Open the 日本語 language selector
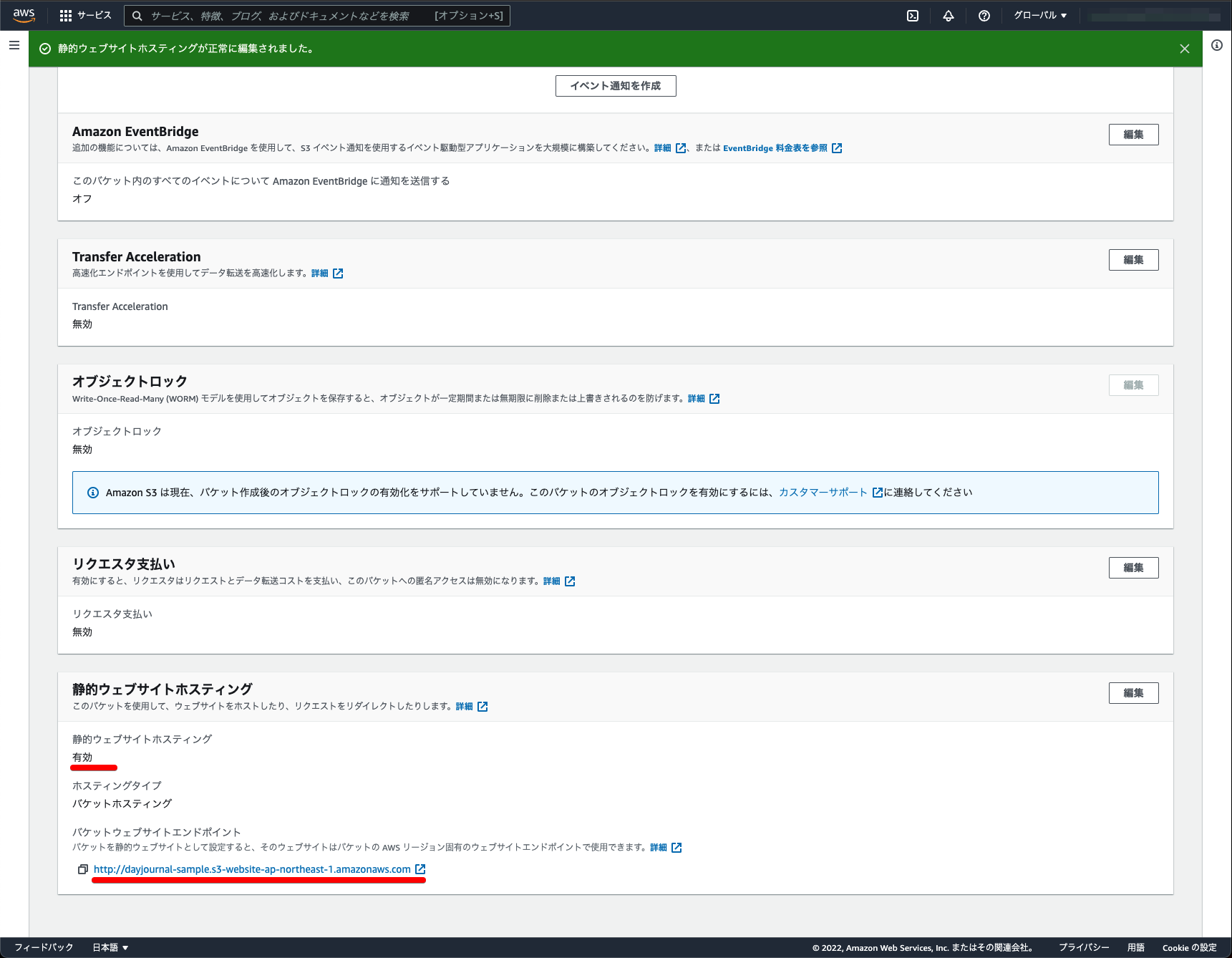The height and width of the screenshot is (958, 1232). [x=110, y=947]
